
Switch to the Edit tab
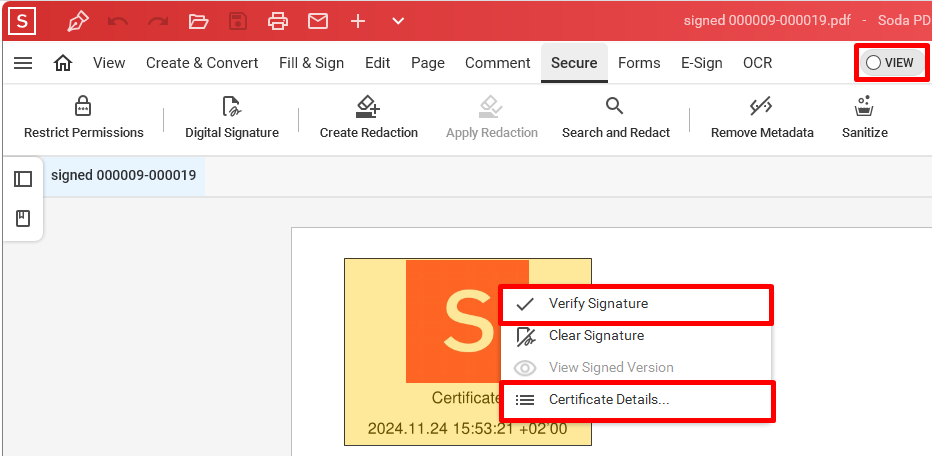(x=377, y=63)
